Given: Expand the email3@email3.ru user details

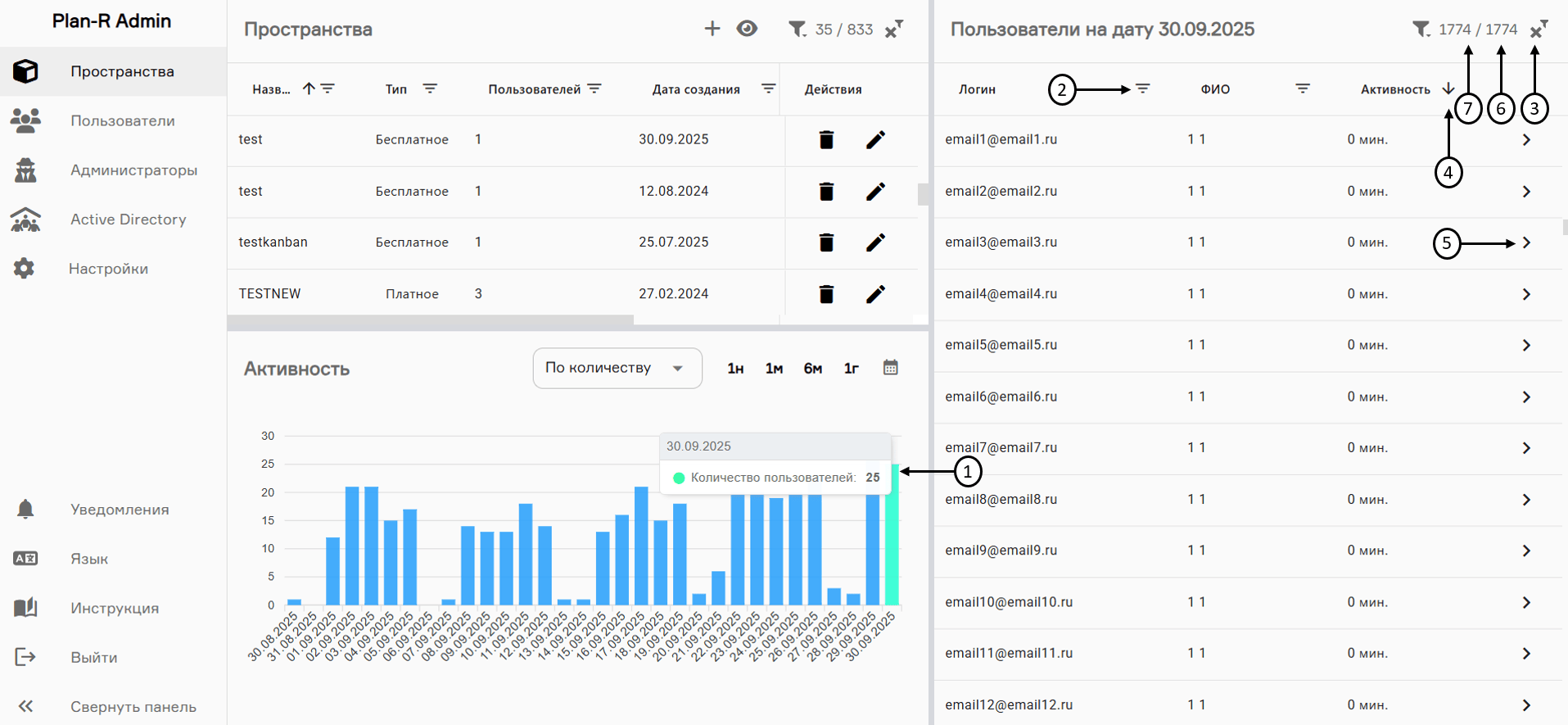Looking at the screenshot, I should [1526, 242].
